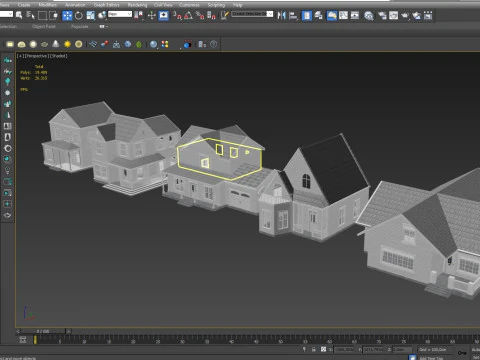Toggle Window/Crossing selection mode
Screen dimensions: 480x360
click(x=54, y=15)
